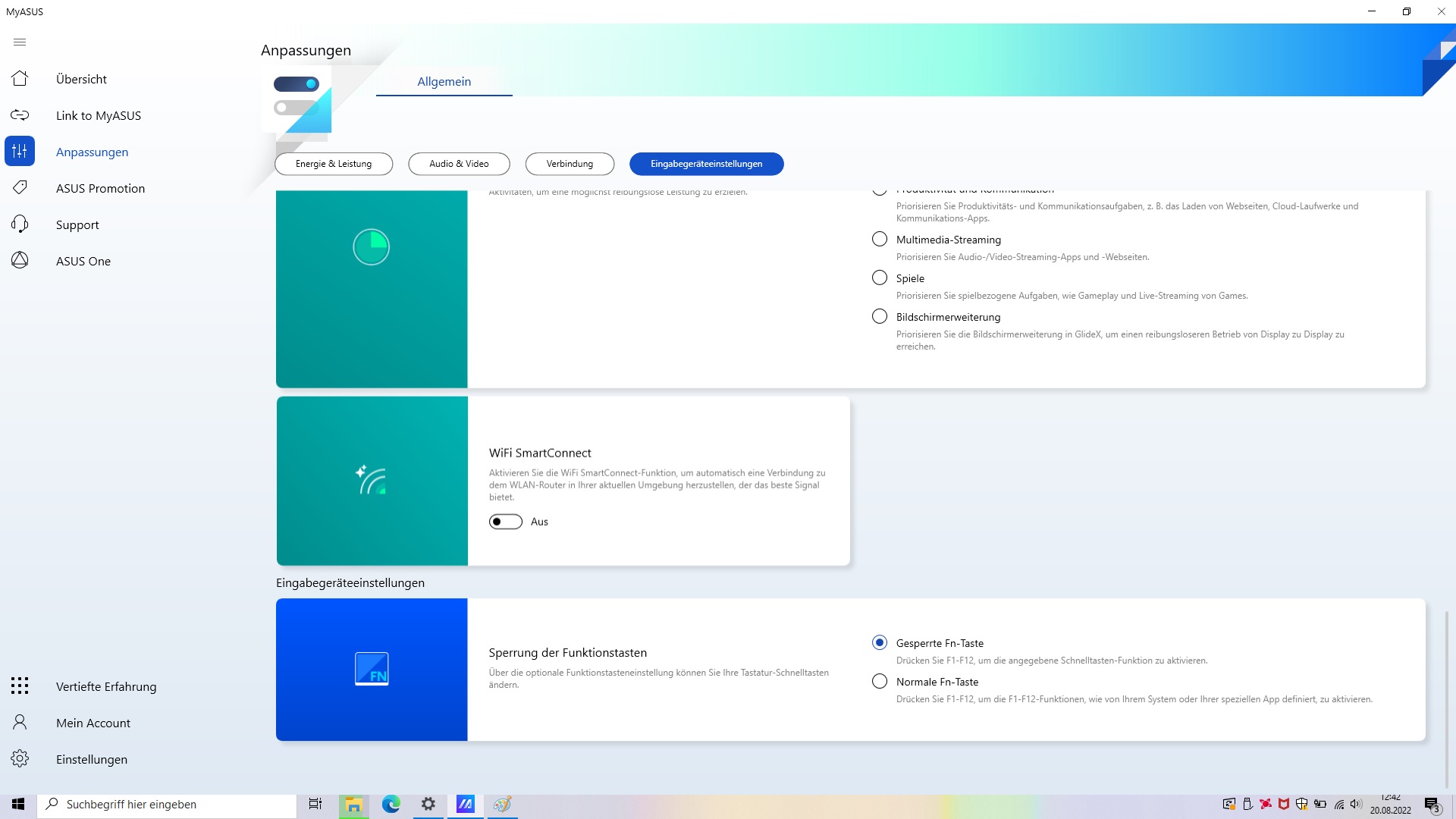Click the Verbindung filter button
The image size is (1456, 819).
tap(570, 164)
